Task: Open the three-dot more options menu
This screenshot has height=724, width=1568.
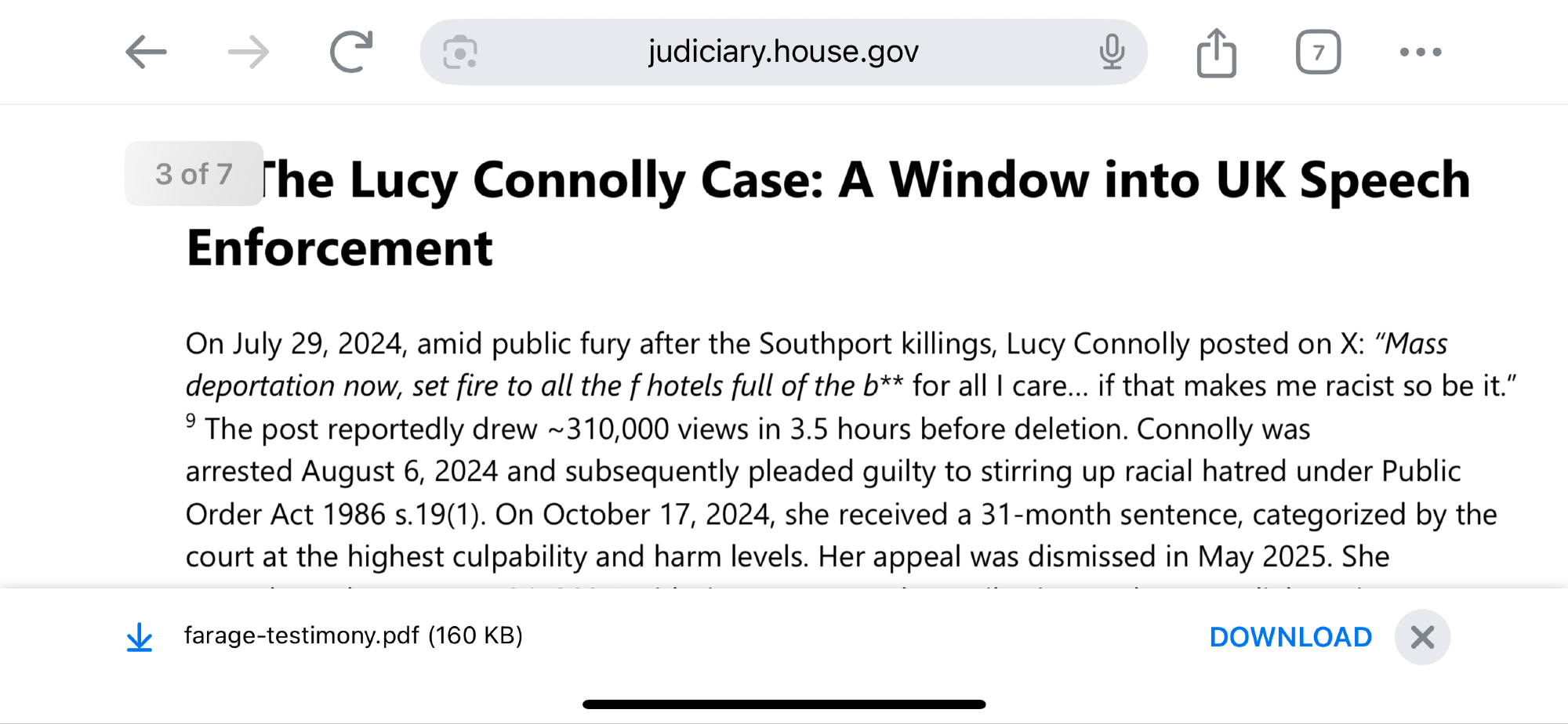Action: (1420, 52)
